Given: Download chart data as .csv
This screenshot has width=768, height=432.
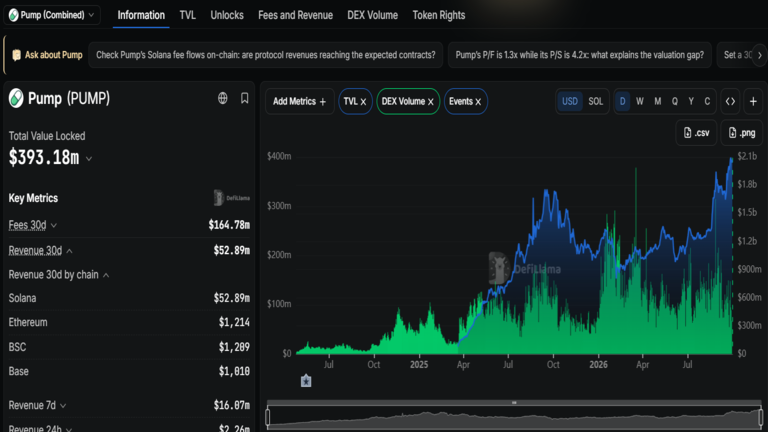Looking at the screenshot, I should pos(696,133).
